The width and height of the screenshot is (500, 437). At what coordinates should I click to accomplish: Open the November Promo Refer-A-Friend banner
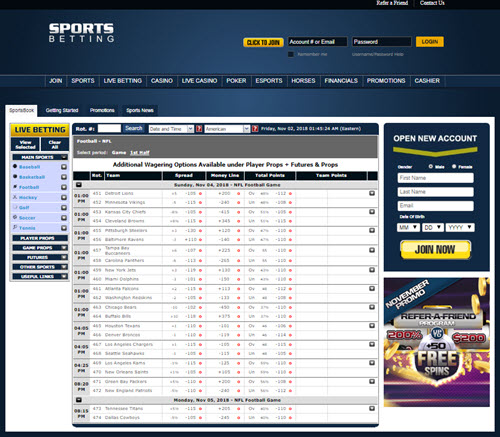coord(437,342)
